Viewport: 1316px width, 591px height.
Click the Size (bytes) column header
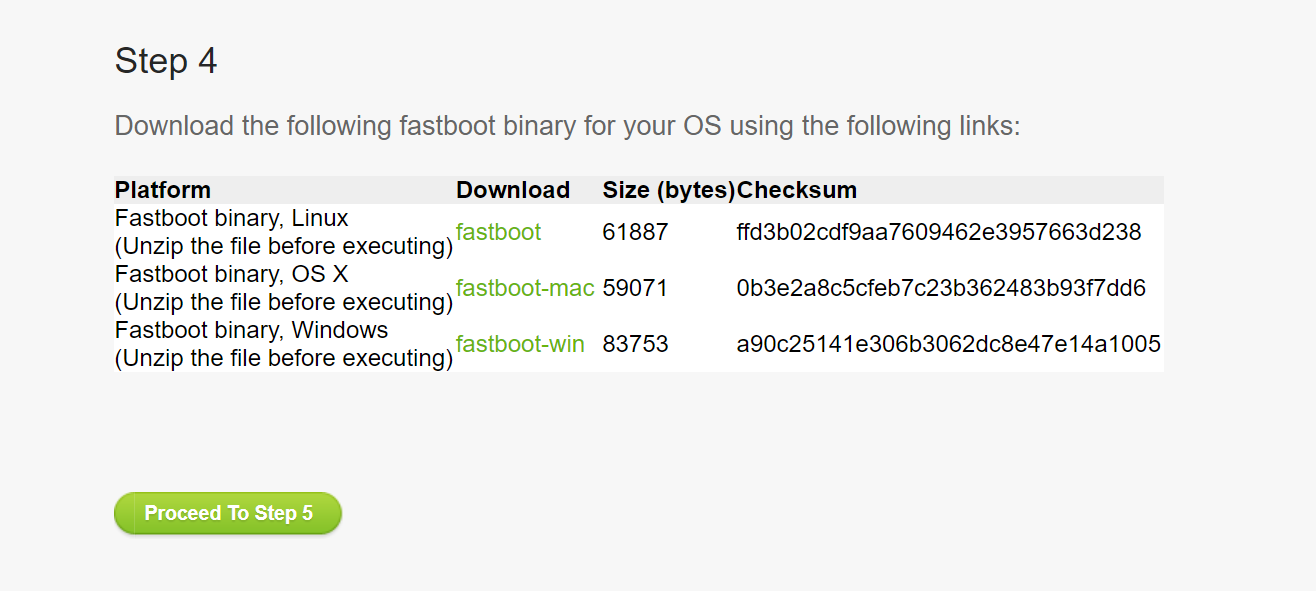(x=668, y=190)
